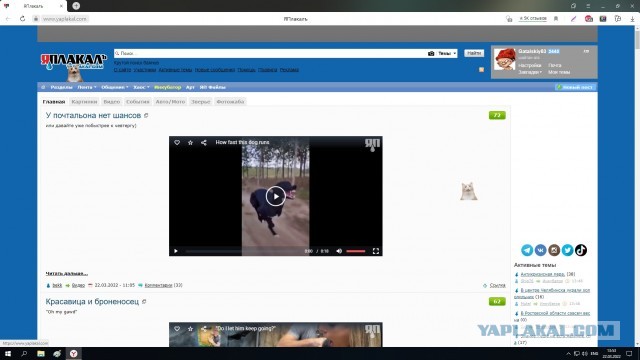The width and height of the screenshot is (640, 360).
Task: Expand the 'Лента' menu
Action: 87,87
